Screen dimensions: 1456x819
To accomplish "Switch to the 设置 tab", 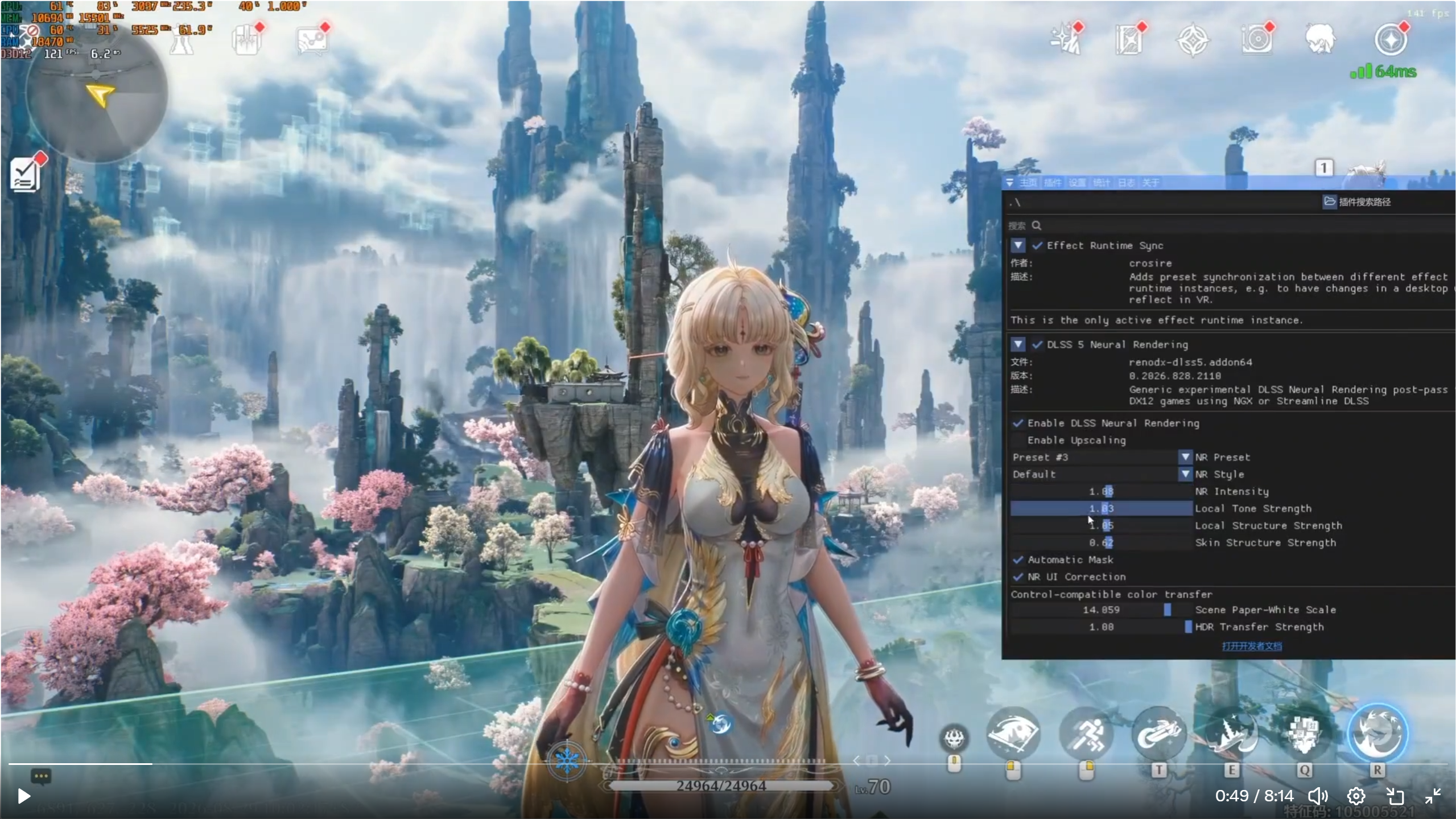I will pos(1076,183).
